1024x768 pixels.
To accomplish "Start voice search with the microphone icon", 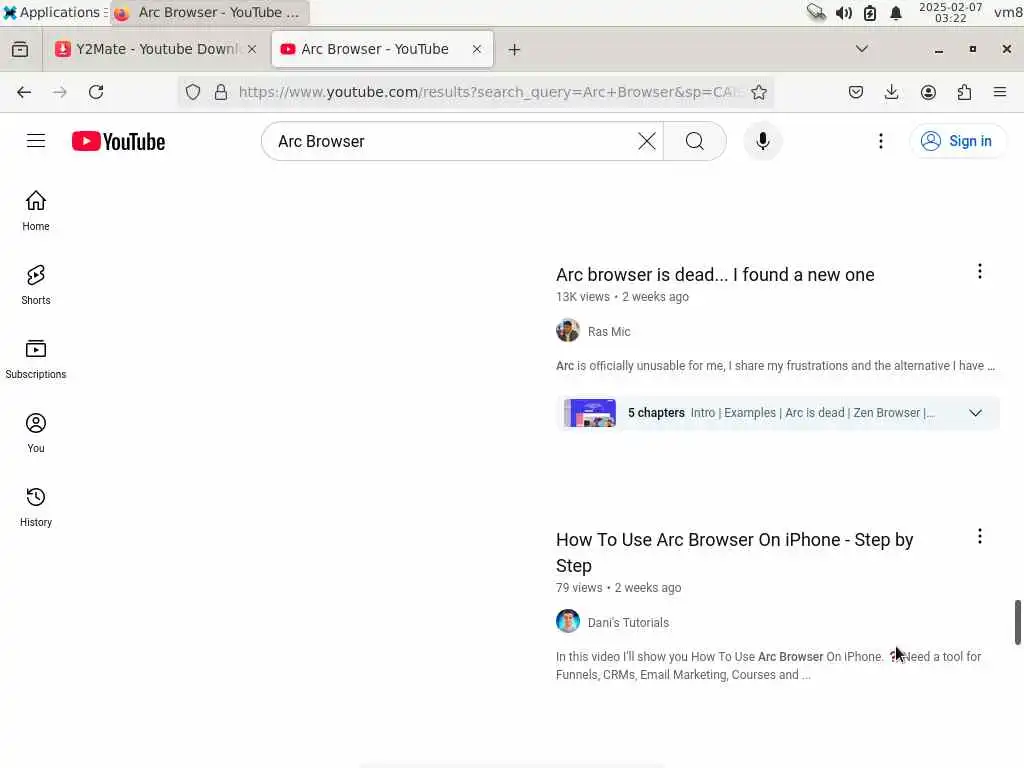I will pyautogui.click(x=762, y=141).
